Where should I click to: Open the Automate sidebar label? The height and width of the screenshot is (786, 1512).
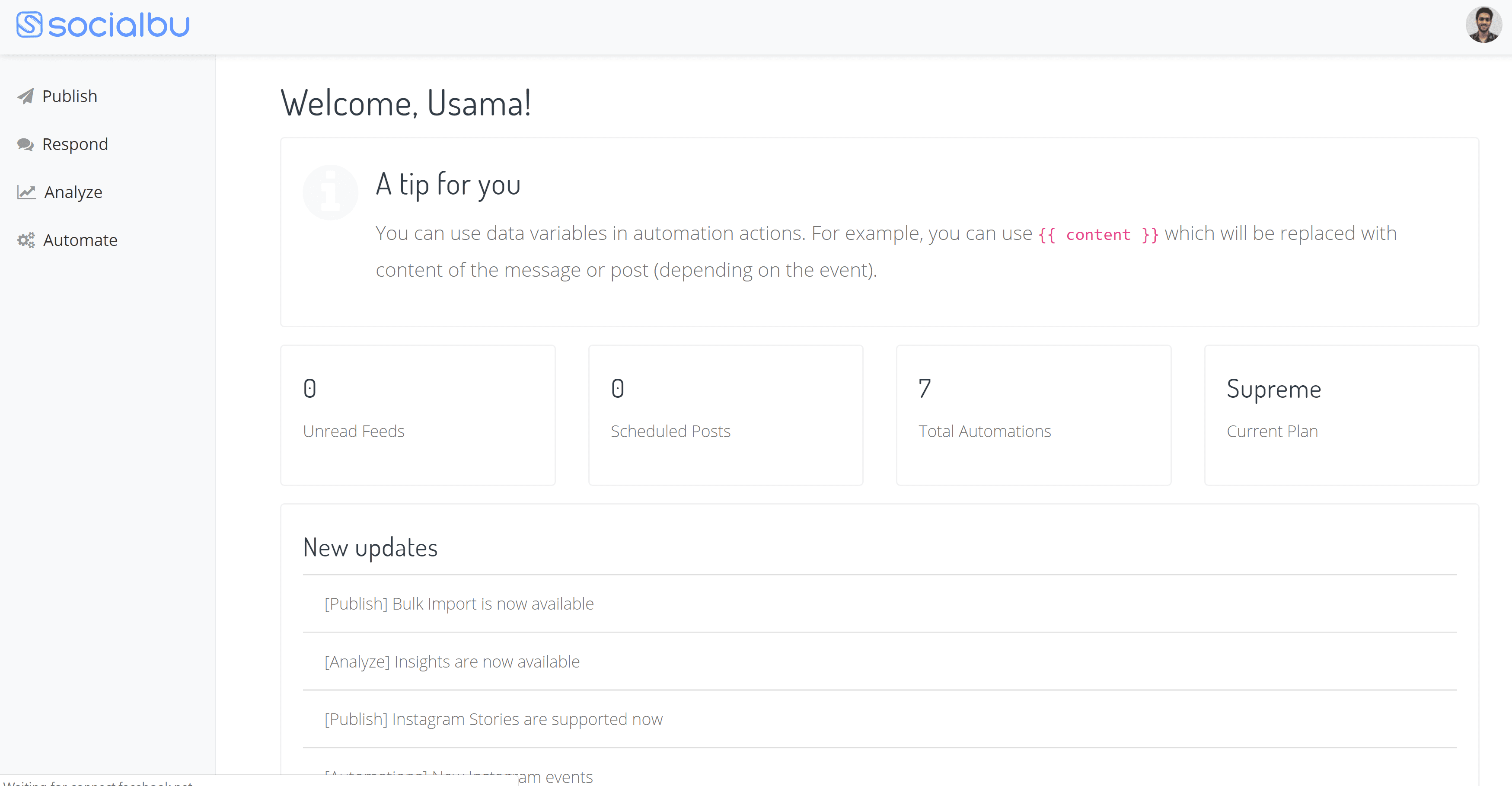pyautogui.click(x=80, y=240)
